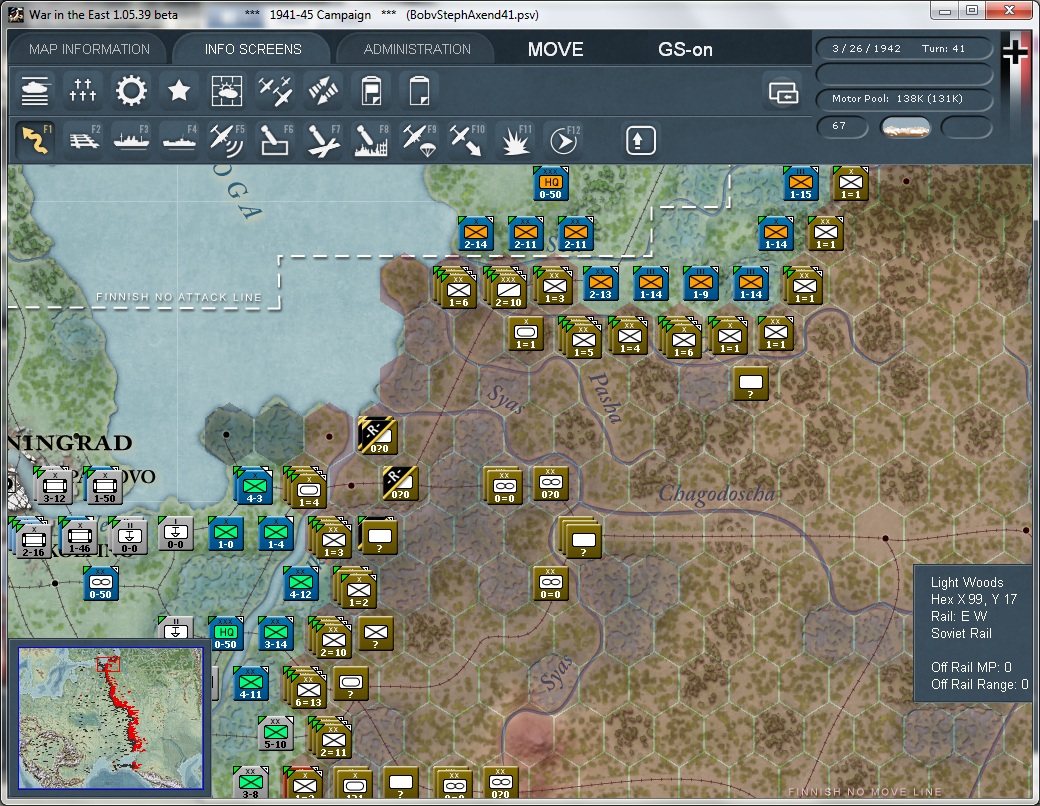This screenshot has height=806, width=1040.
Task: Select F11 explosion fortification icon
Action: click(515, 139)
